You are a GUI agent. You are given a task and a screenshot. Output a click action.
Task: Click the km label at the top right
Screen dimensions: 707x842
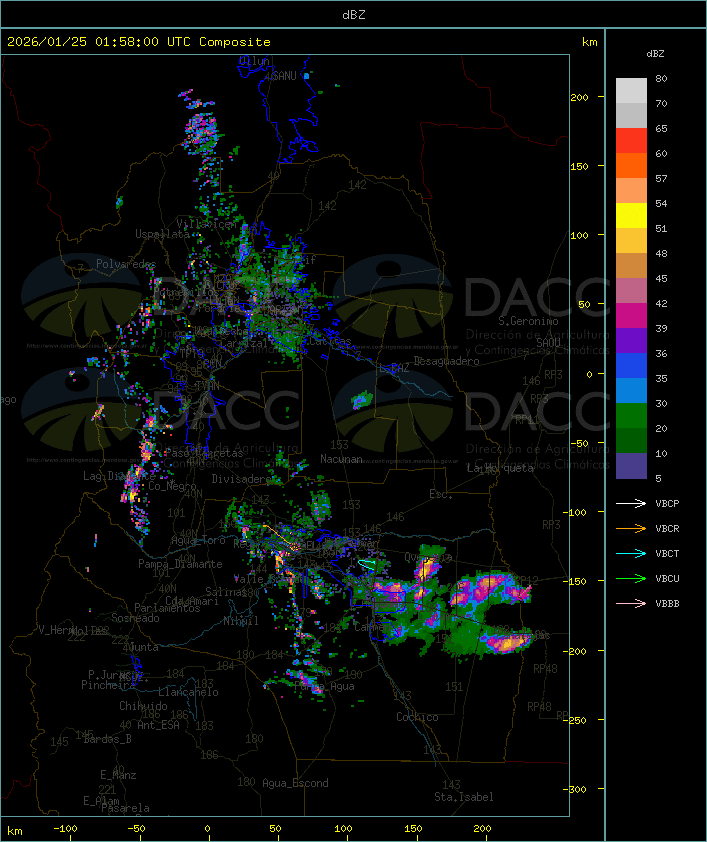589,42
